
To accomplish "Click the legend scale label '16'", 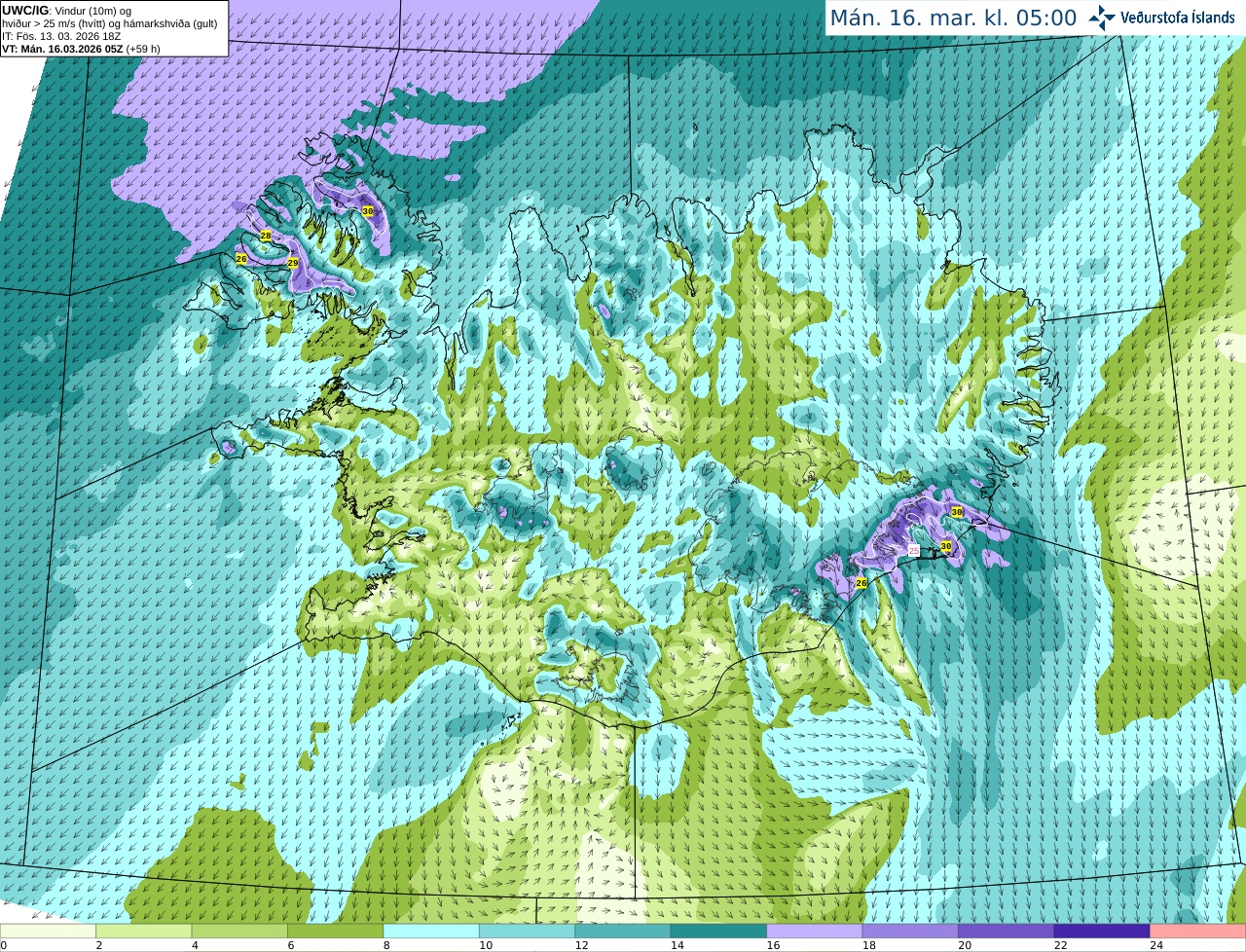I will pyautogui.click(x=773, y=945).
